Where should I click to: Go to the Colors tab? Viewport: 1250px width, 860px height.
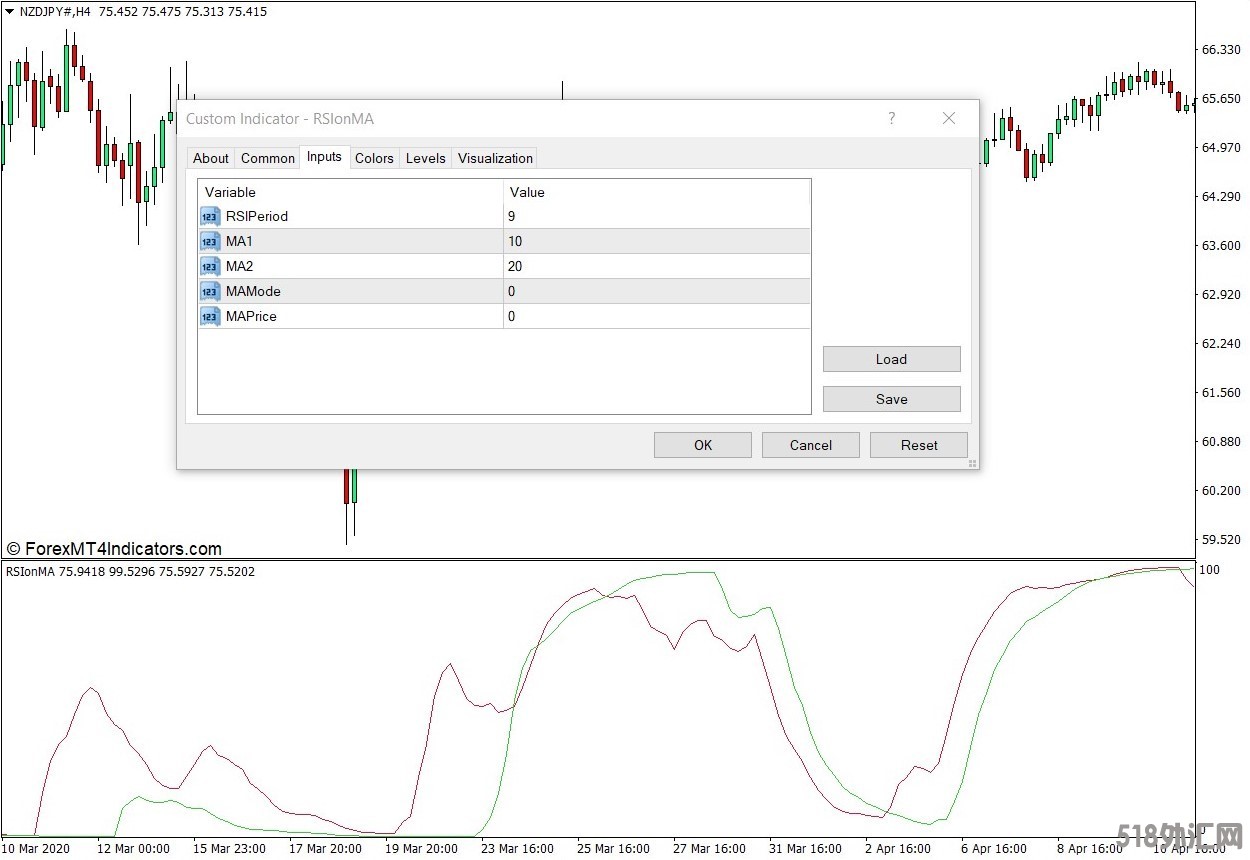[374, 158]
